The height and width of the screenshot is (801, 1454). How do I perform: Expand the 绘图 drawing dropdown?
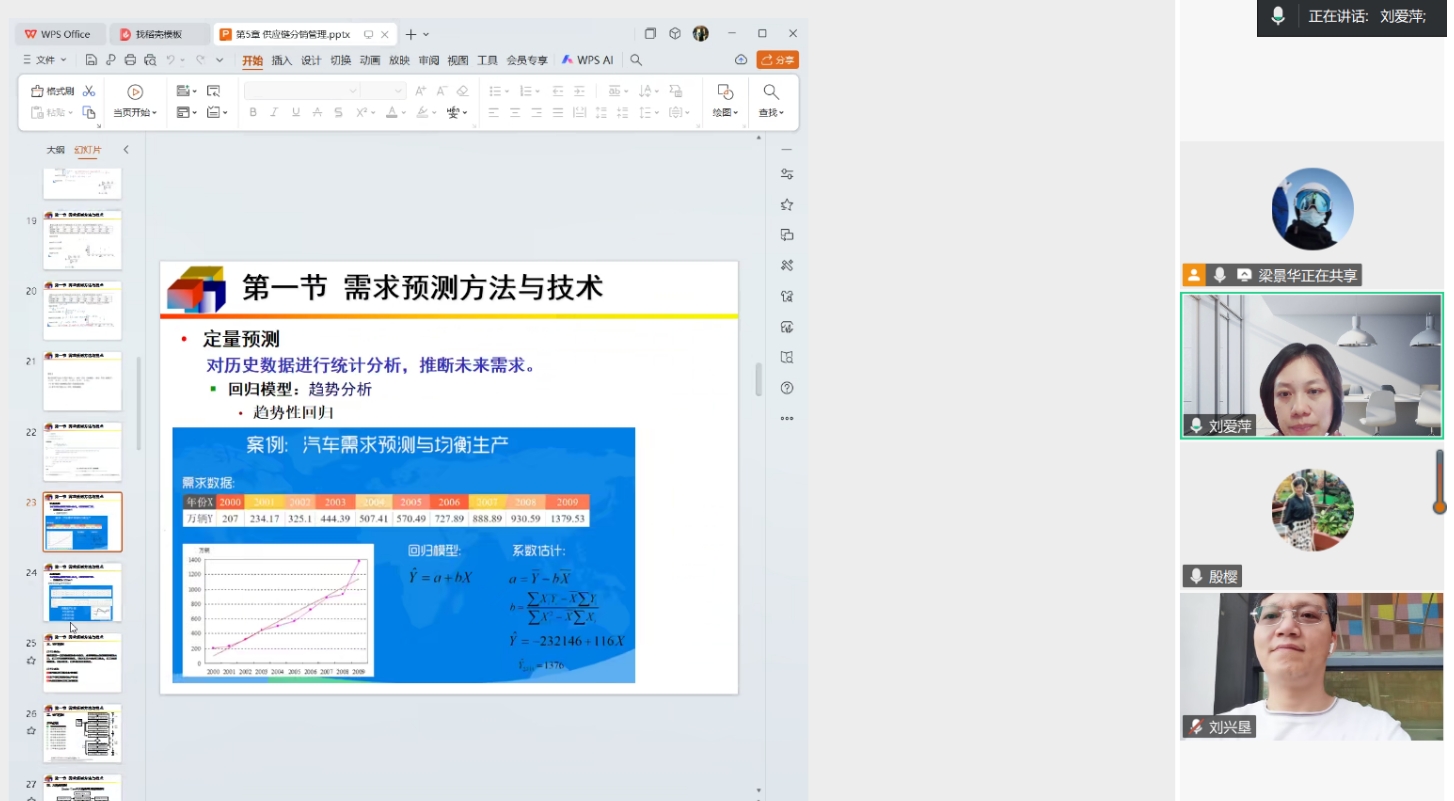click(726, 113)
